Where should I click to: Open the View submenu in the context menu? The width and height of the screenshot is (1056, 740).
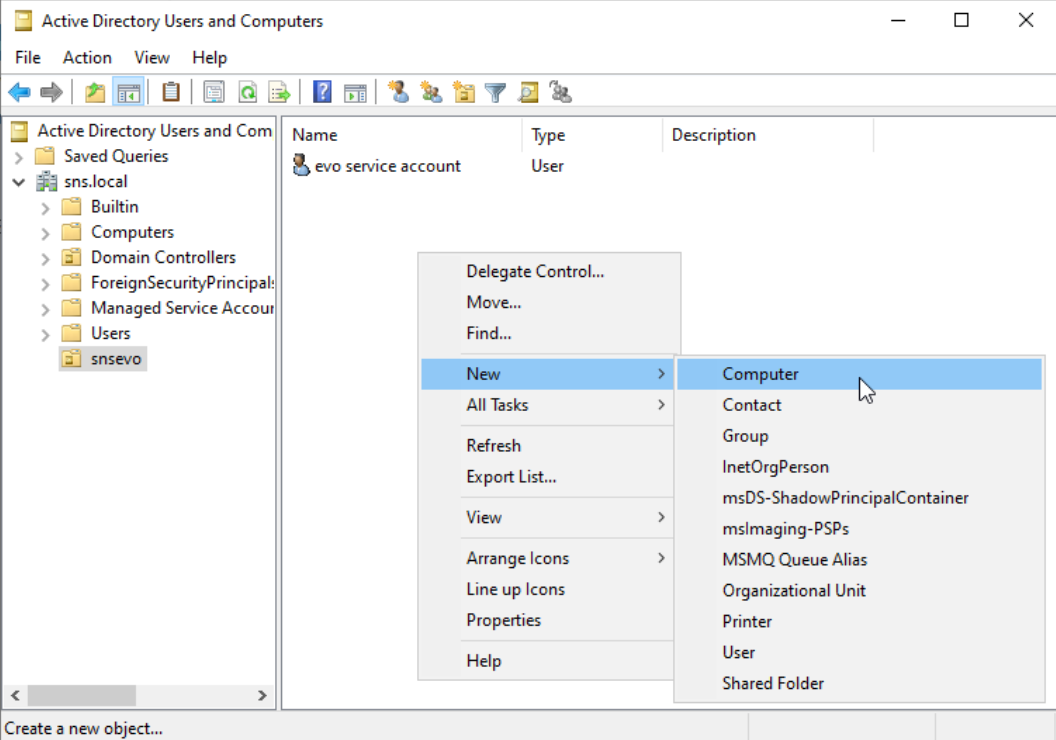click(547, 517)
